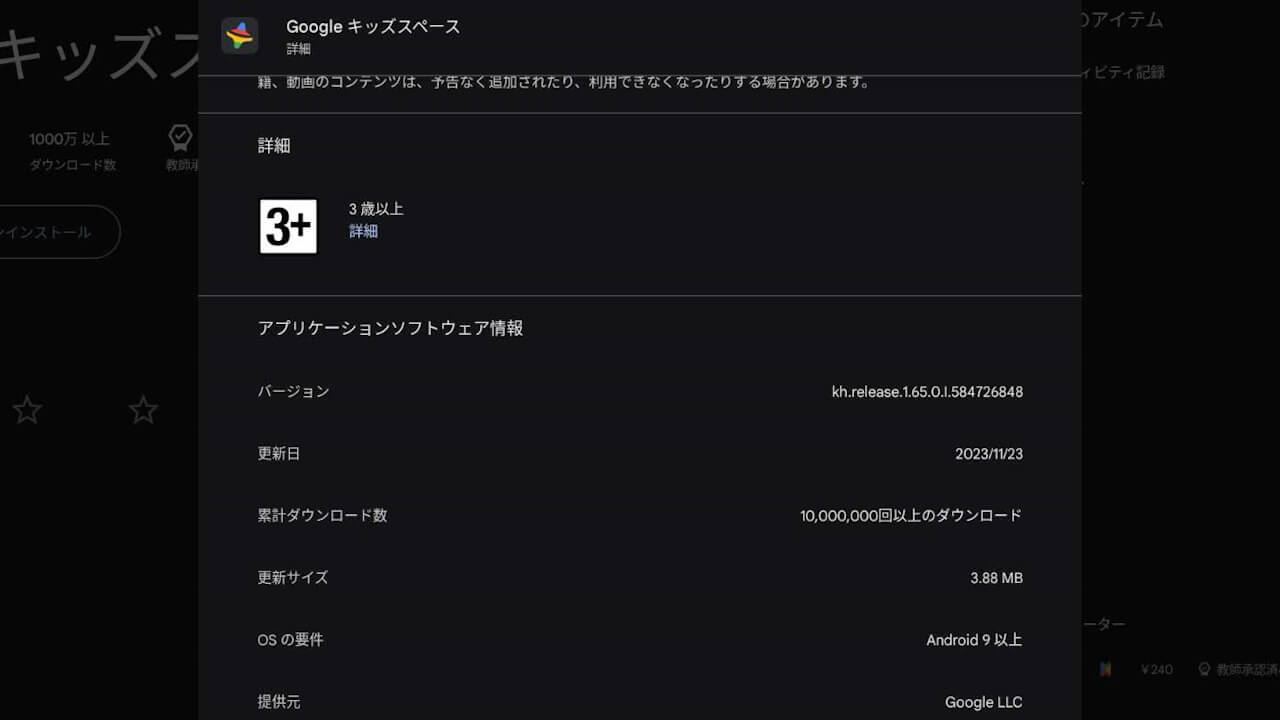The image size is (1280, 720).
Task: Click the 提供元 Google LLC value
Action: tap(984, 702)
